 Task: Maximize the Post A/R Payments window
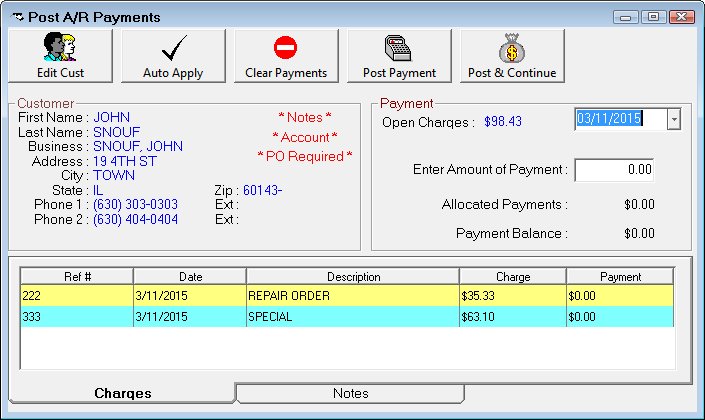click(x=653, y=17)
